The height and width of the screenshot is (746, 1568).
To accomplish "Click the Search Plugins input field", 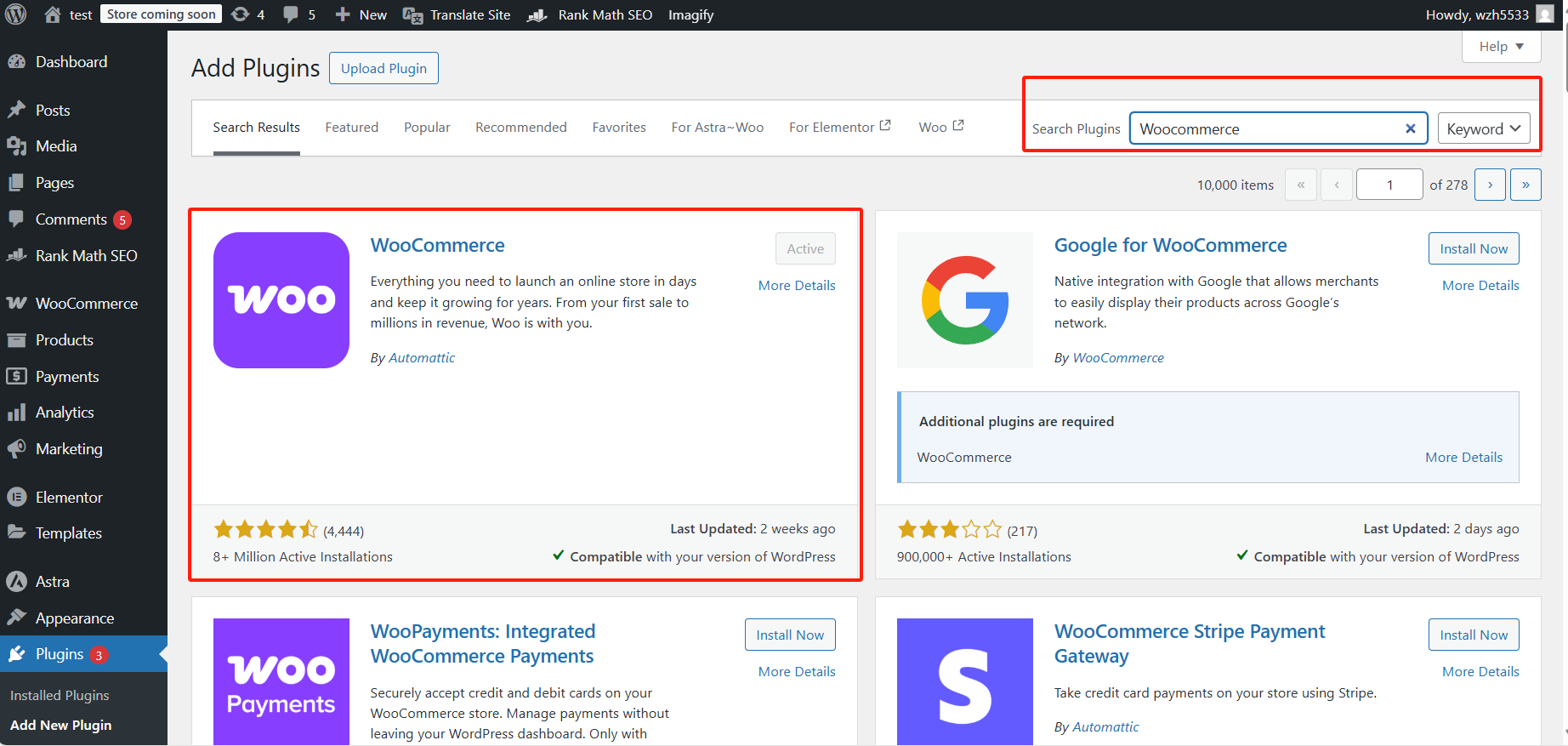I will (1267, 128).
